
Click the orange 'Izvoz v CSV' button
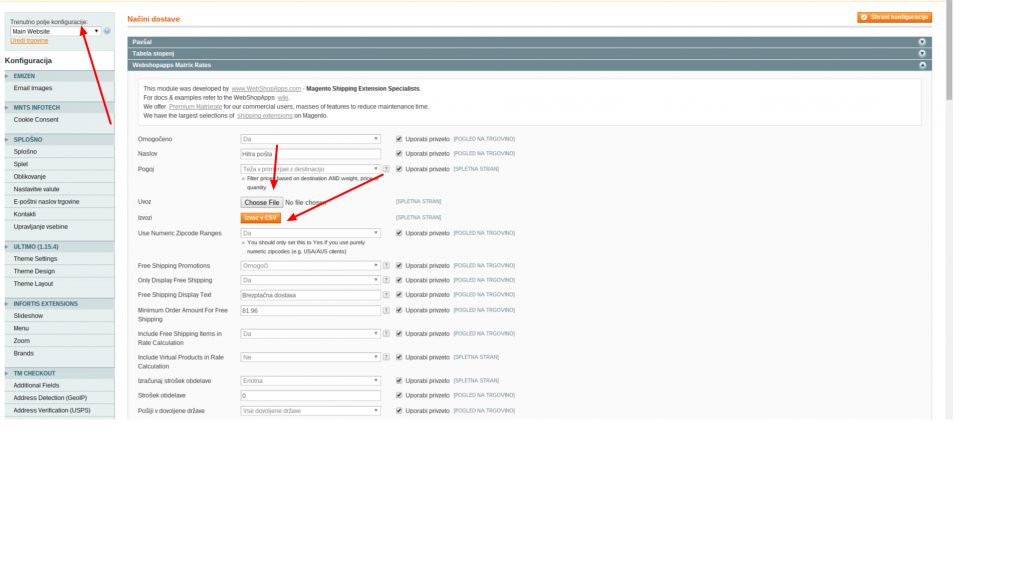tap(261, 217)
